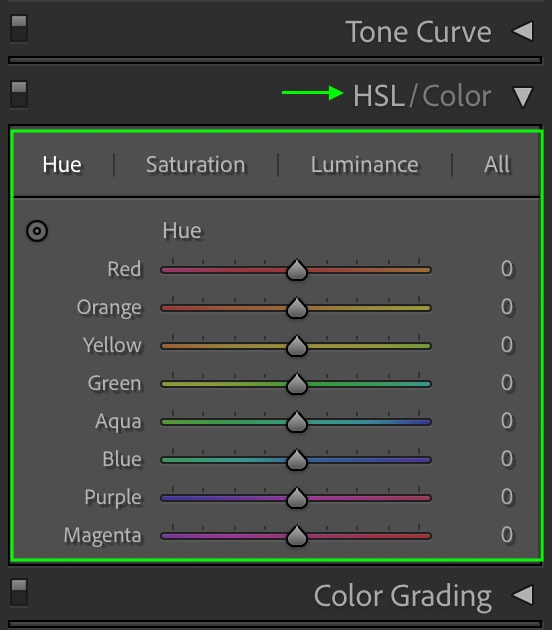Click the Green hue slider handle
Screen dimensions: 552x630
point(297,384)
